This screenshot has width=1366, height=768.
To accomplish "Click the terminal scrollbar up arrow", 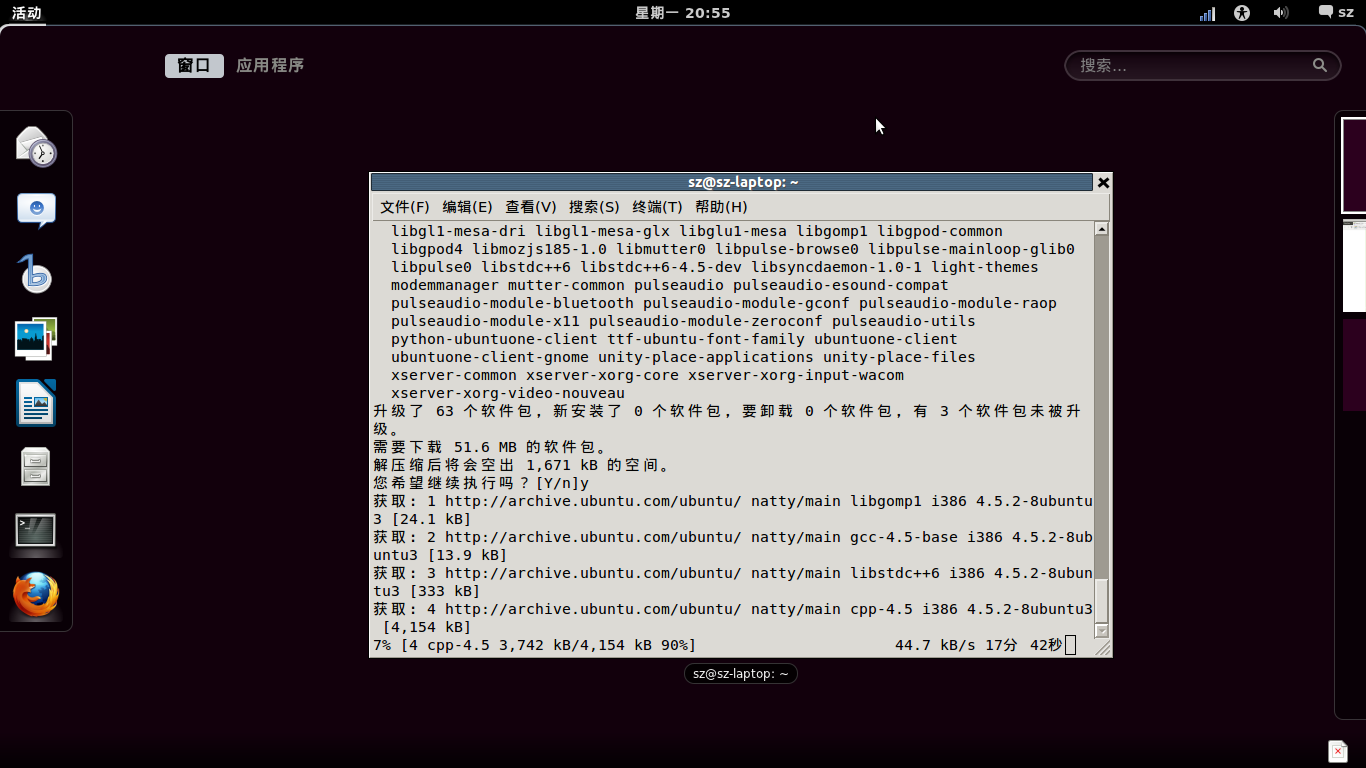I will coord(1102,229).
